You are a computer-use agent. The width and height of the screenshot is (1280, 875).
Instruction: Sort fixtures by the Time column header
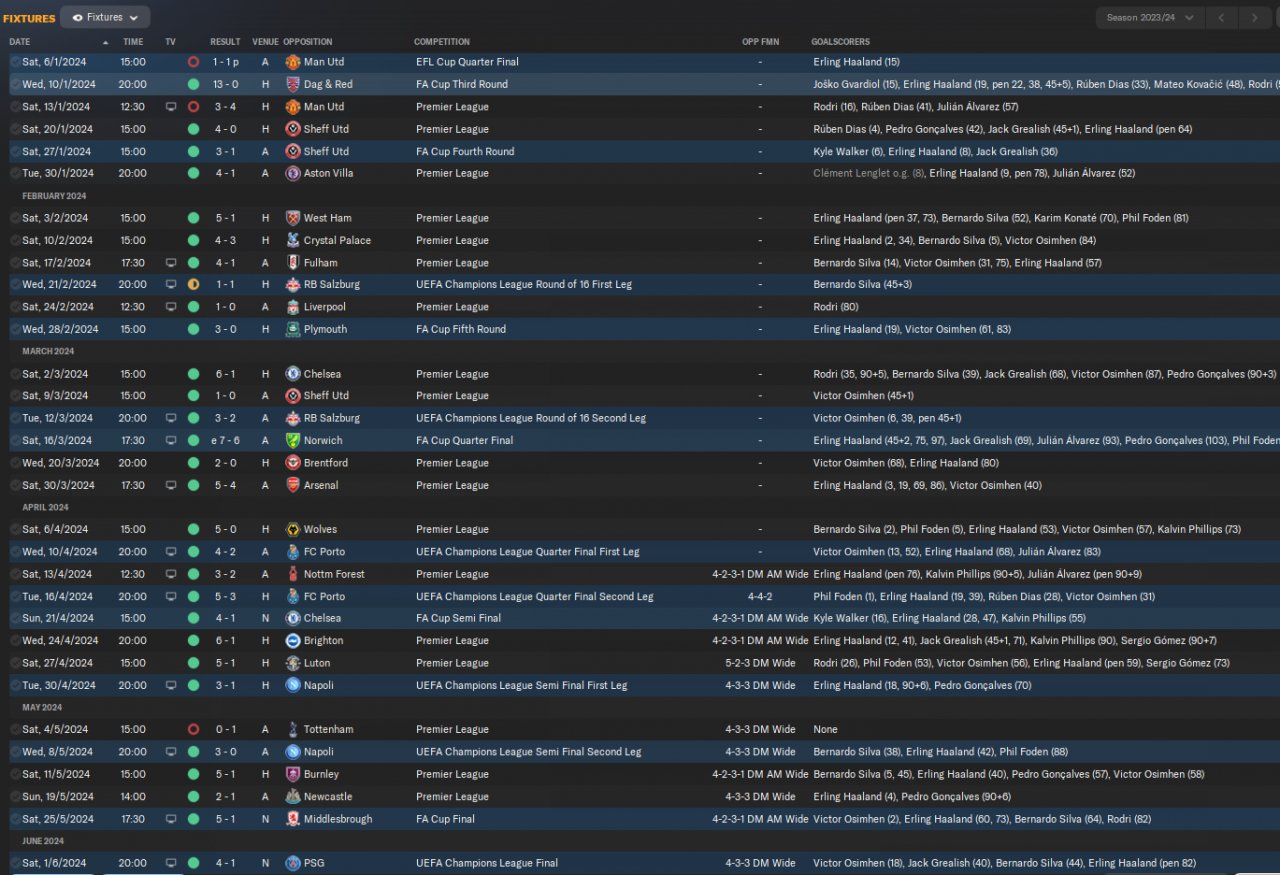(133, 42)
